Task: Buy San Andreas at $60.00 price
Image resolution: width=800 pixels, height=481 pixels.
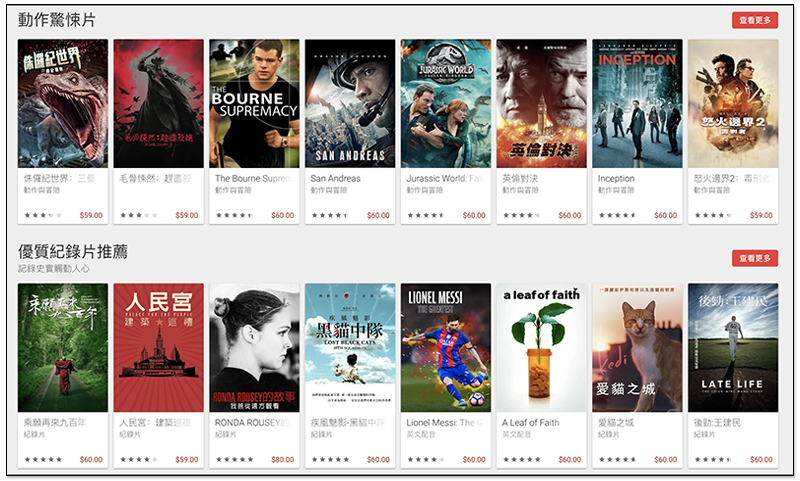Action: pos(378,215)
